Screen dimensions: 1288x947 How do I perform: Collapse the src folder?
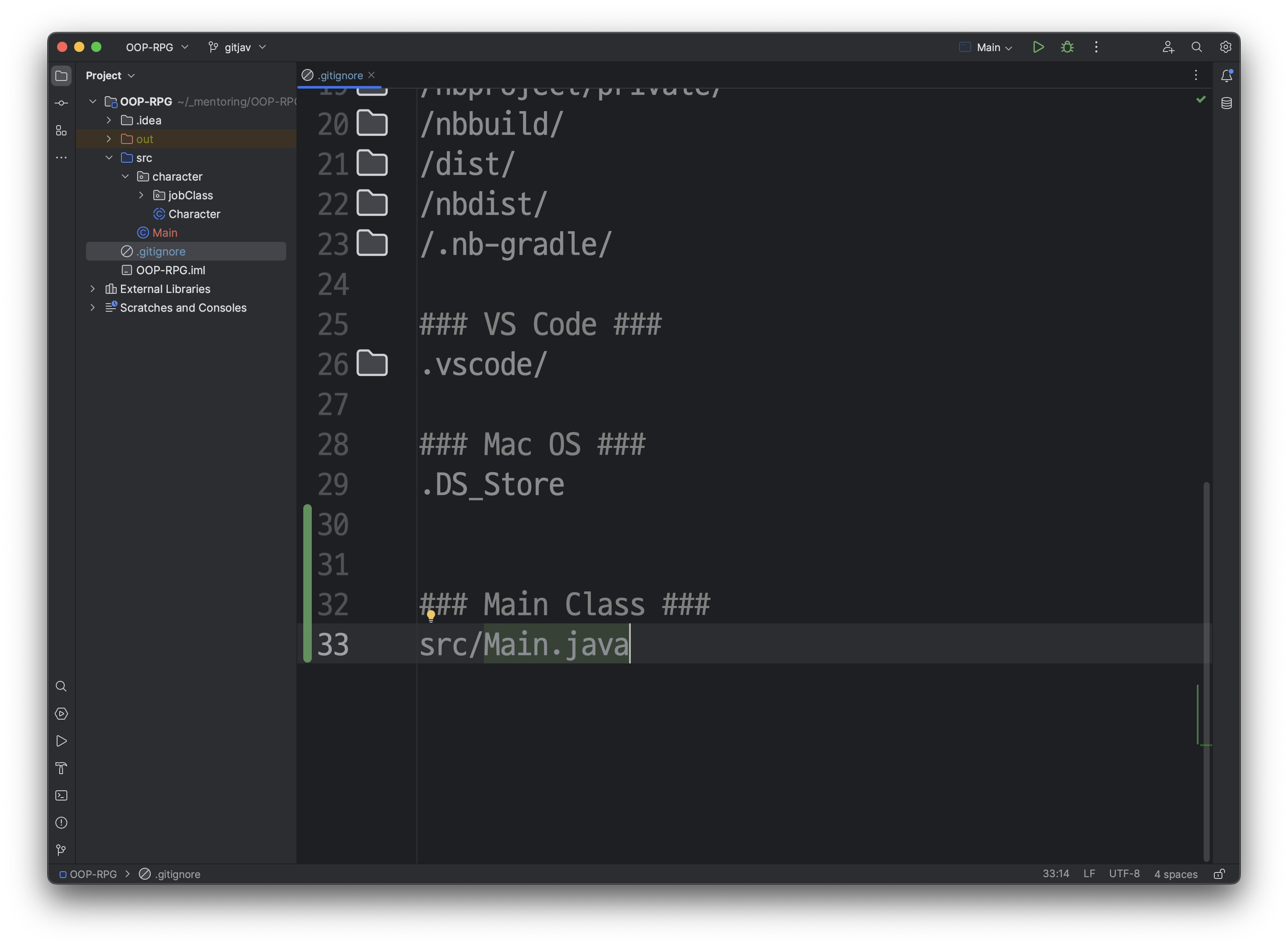click(109, 158)
